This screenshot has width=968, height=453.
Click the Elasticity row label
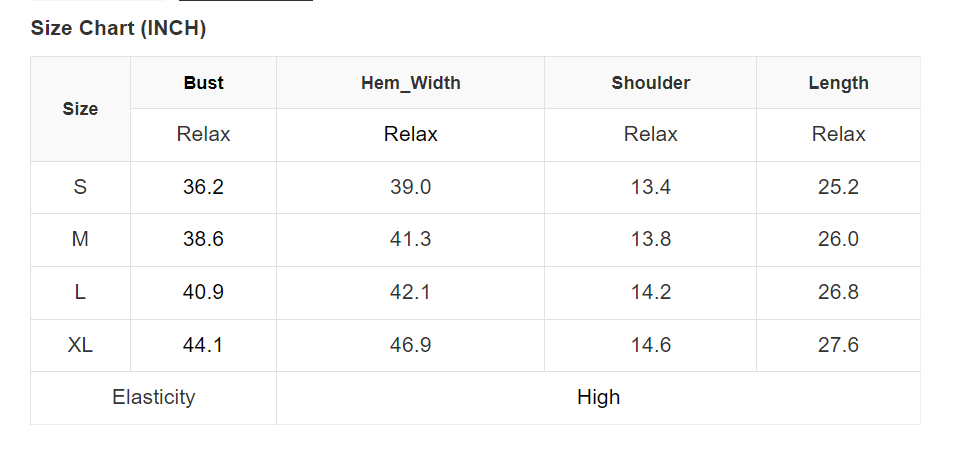pyautogui.click(x=153, y=397)
